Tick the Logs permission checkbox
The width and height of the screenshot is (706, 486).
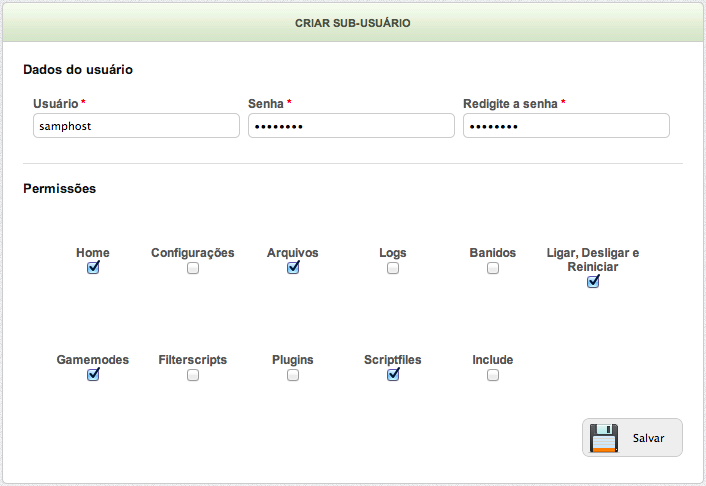pos(393,268)
